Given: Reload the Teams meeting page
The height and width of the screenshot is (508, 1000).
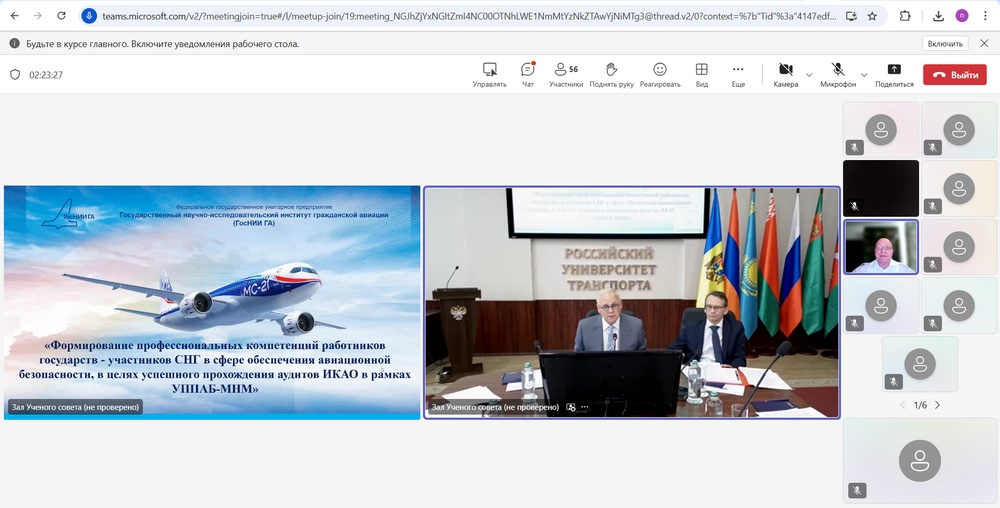Looking at the screenshot, I should pos(61,16).
